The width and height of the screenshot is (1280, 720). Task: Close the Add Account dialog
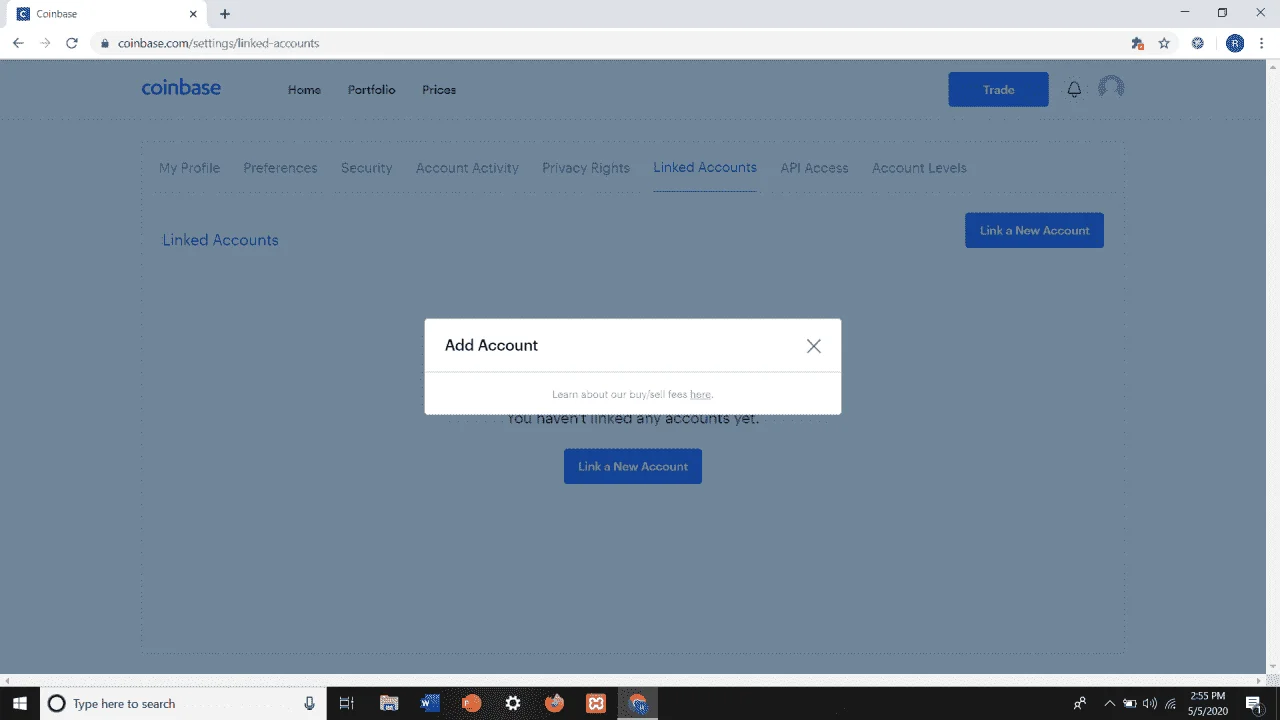pyautogui.click(x=814, y=346)
